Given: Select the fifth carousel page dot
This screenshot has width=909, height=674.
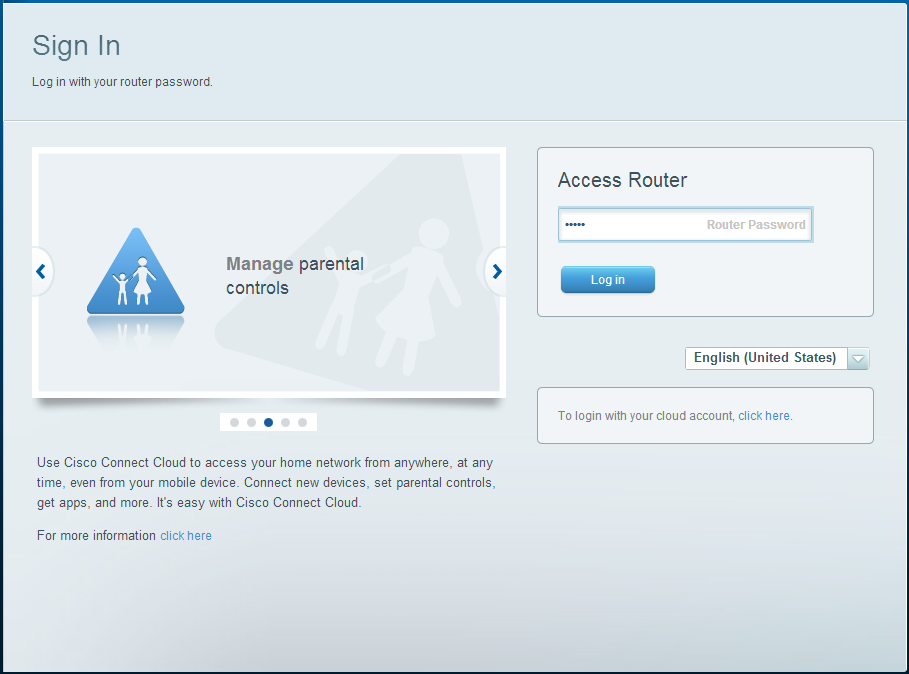Looking at the screenshot, I should pyautogui.click(x=302, y=422).
